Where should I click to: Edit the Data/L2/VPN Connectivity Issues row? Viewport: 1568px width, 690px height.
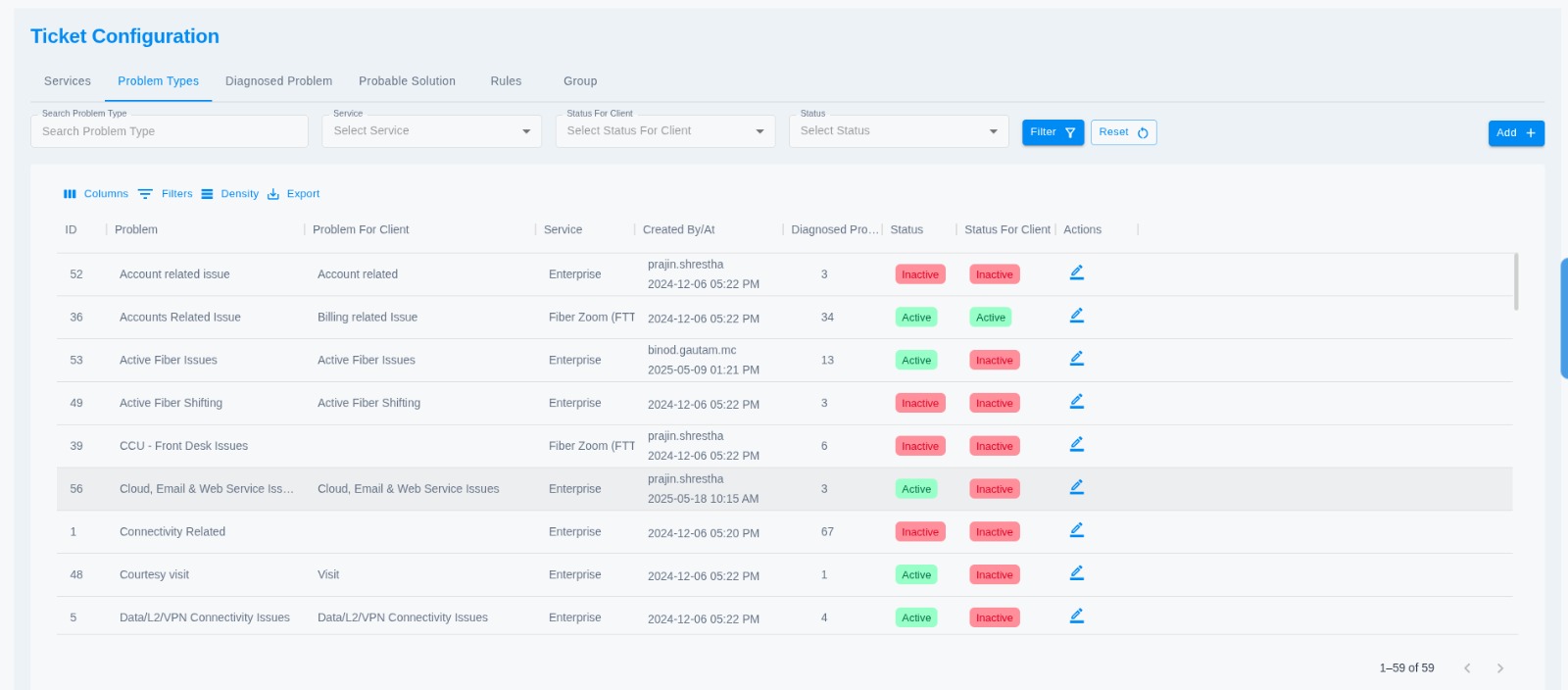[1076, 616]
